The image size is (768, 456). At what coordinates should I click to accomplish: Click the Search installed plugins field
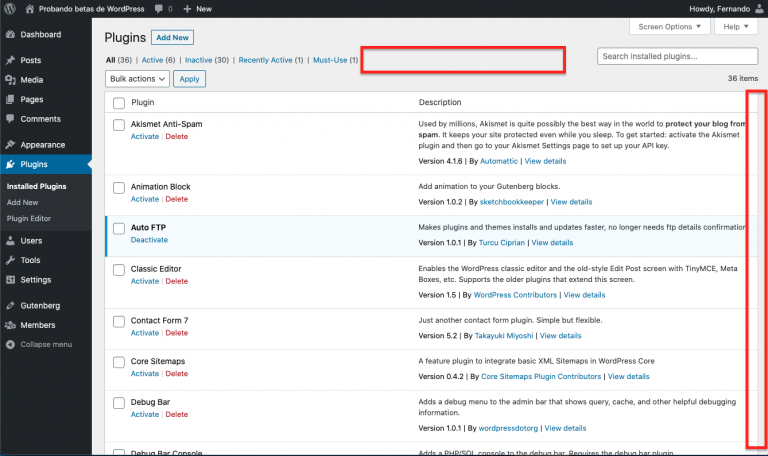pos(677,56)
